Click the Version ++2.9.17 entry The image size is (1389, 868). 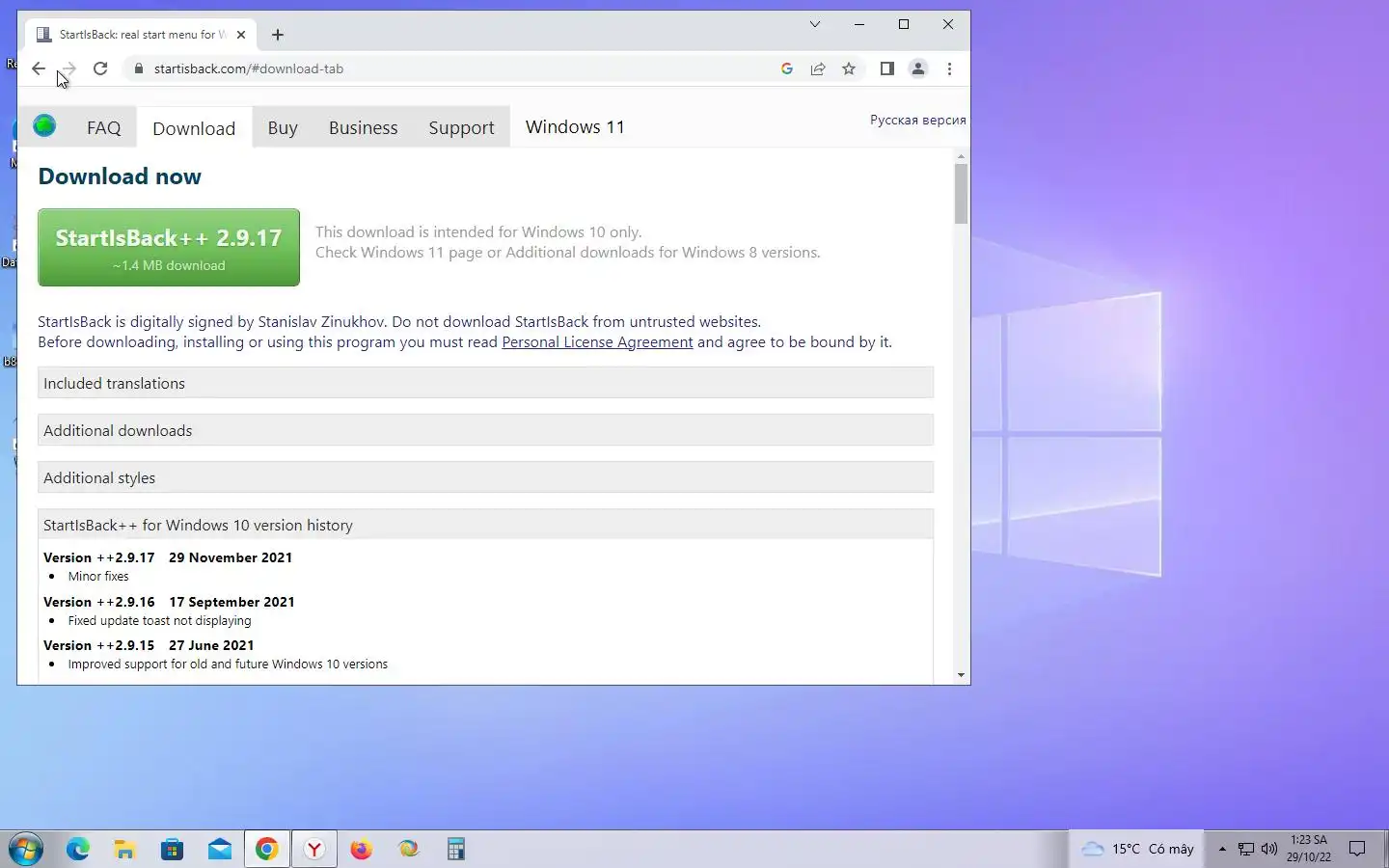(x=168, y=557)
